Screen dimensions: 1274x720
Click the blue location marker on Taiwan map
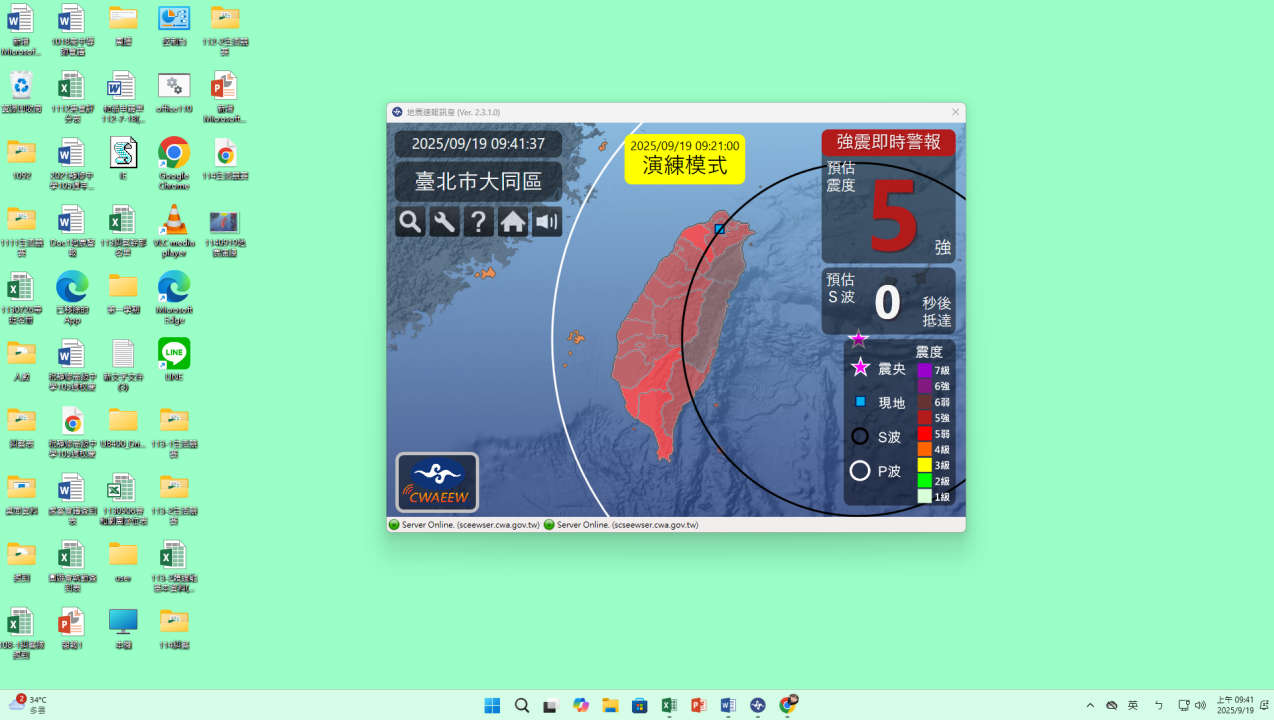(x=720, y=230)
